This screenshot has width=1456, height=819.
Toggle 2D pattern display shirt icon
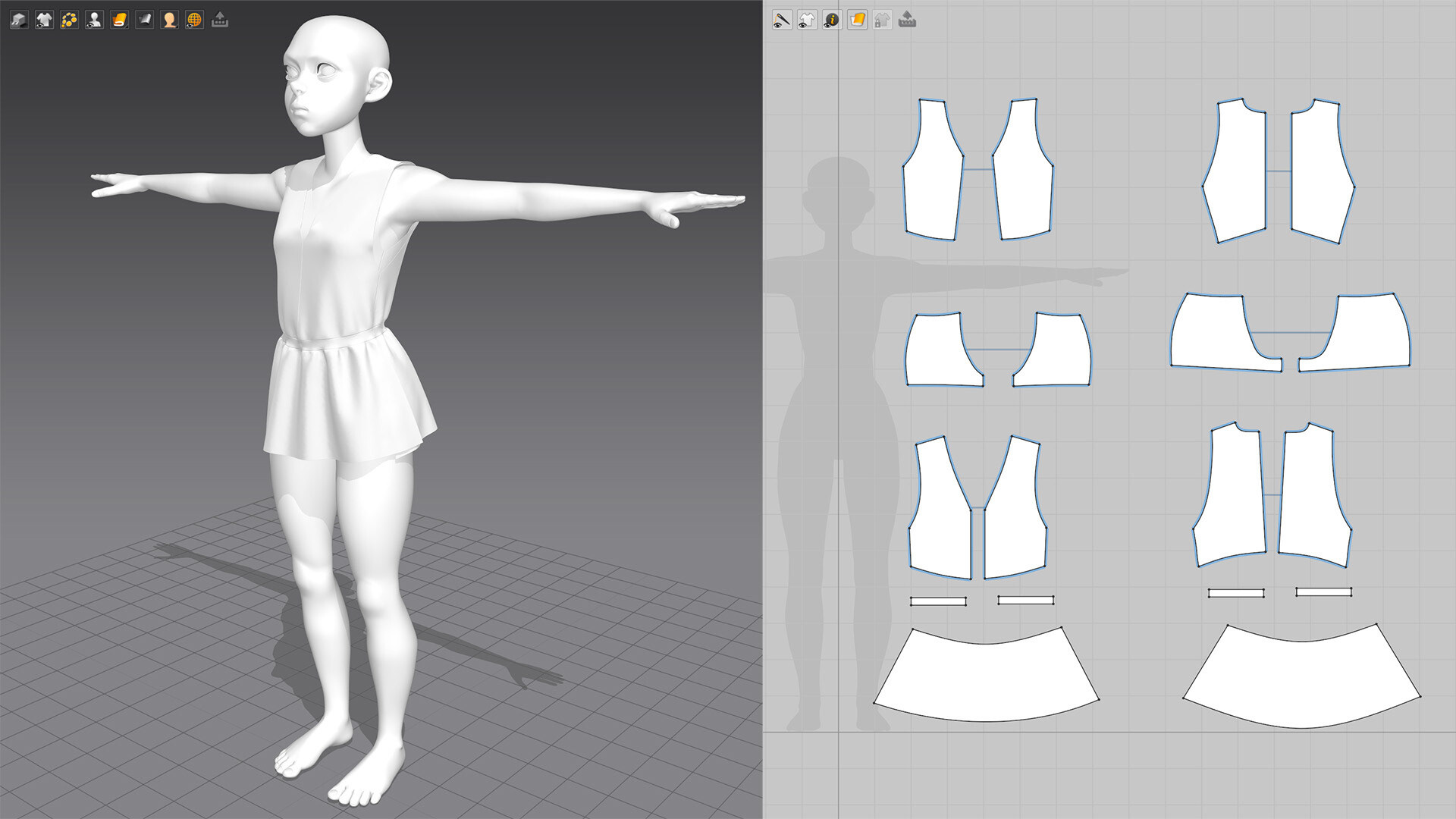(807, 20)
